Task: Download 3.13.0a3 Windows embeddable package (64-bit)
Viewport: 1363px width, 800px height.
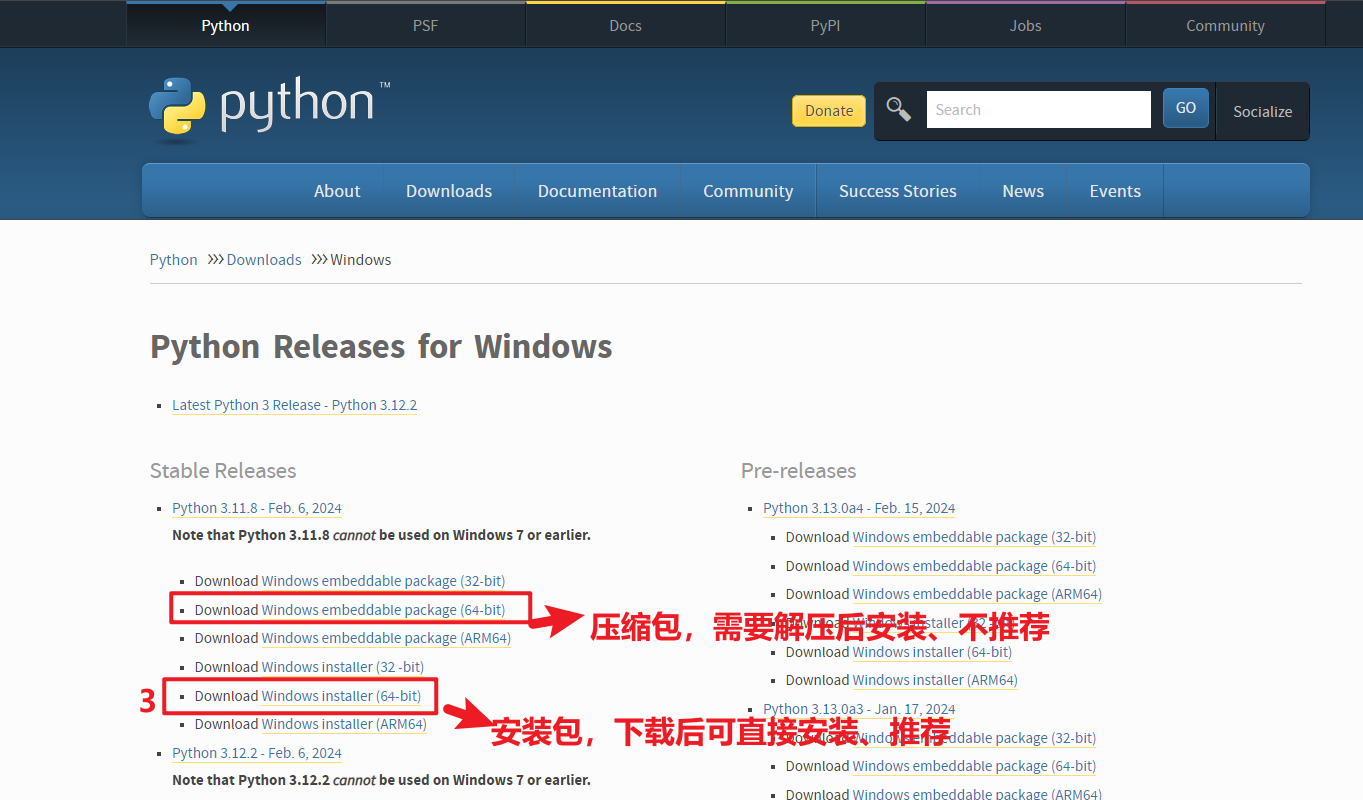Action: [x=974, y=766]
